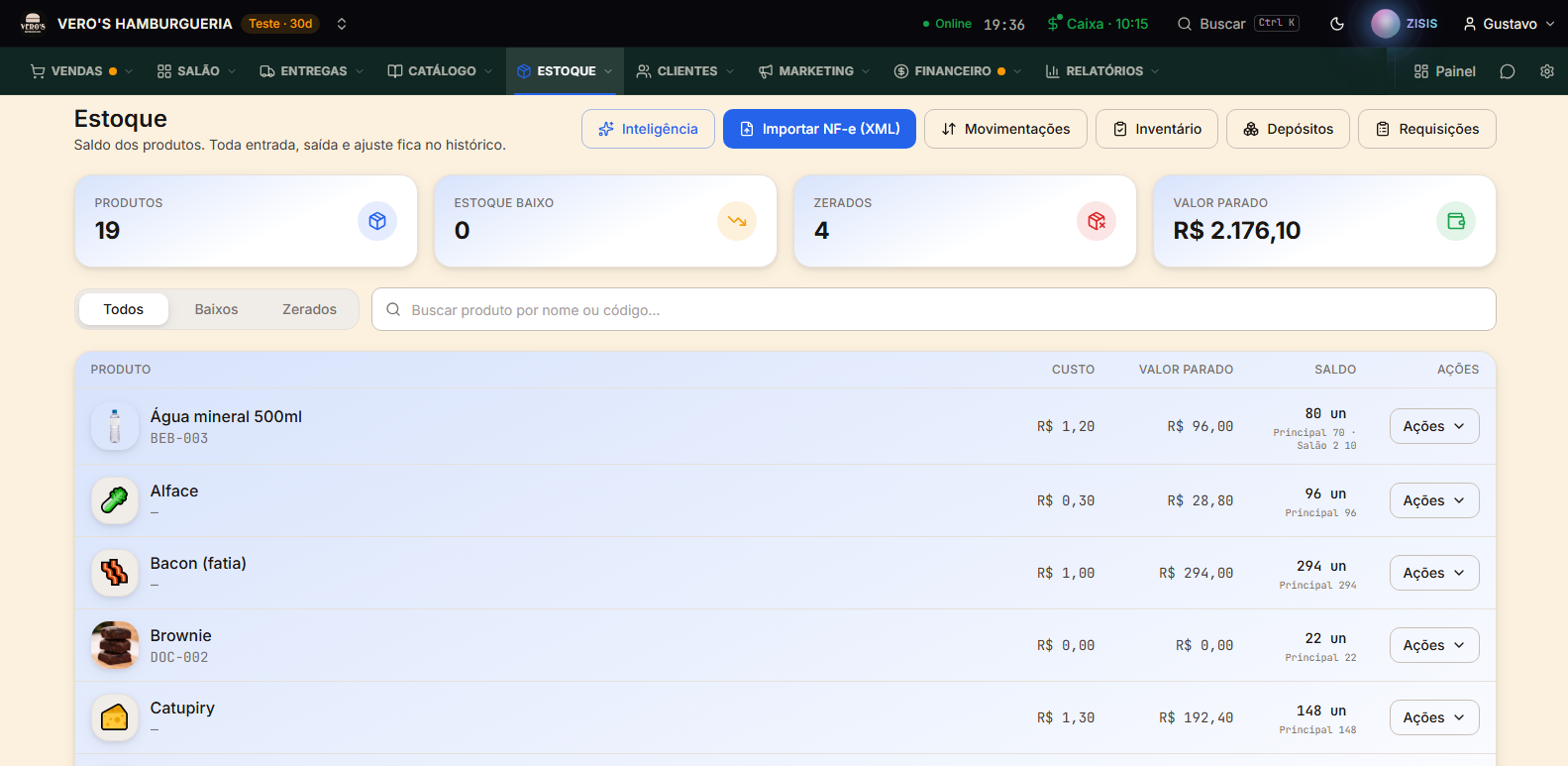Click the Produtos card box icon
This screenshot has width=1568, height=766.
tap(377, 221)
